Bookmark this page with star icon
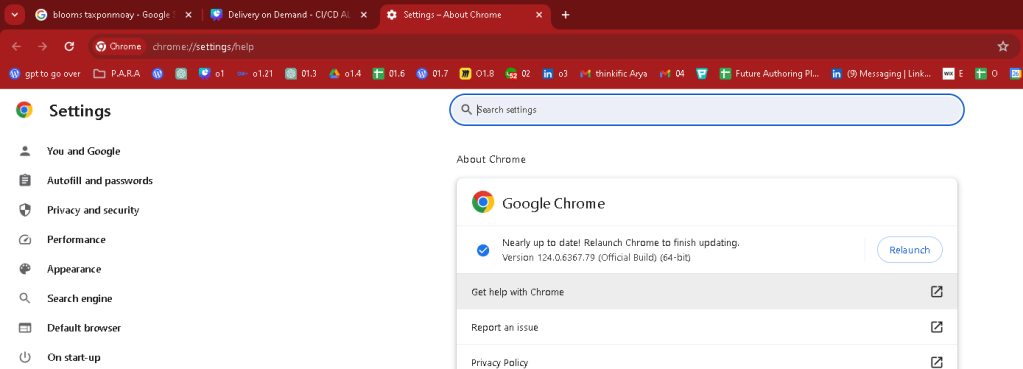 click(1003, 46)
